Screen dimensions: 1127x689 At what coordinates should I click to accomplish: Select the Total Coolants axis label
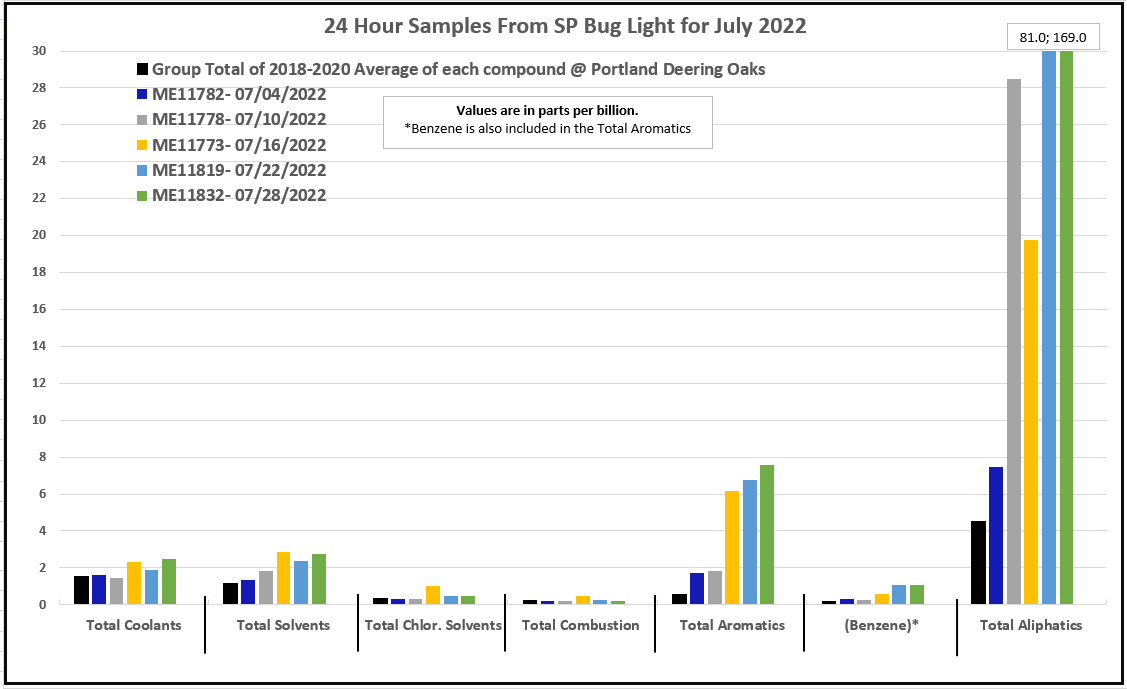pos(132,625)
